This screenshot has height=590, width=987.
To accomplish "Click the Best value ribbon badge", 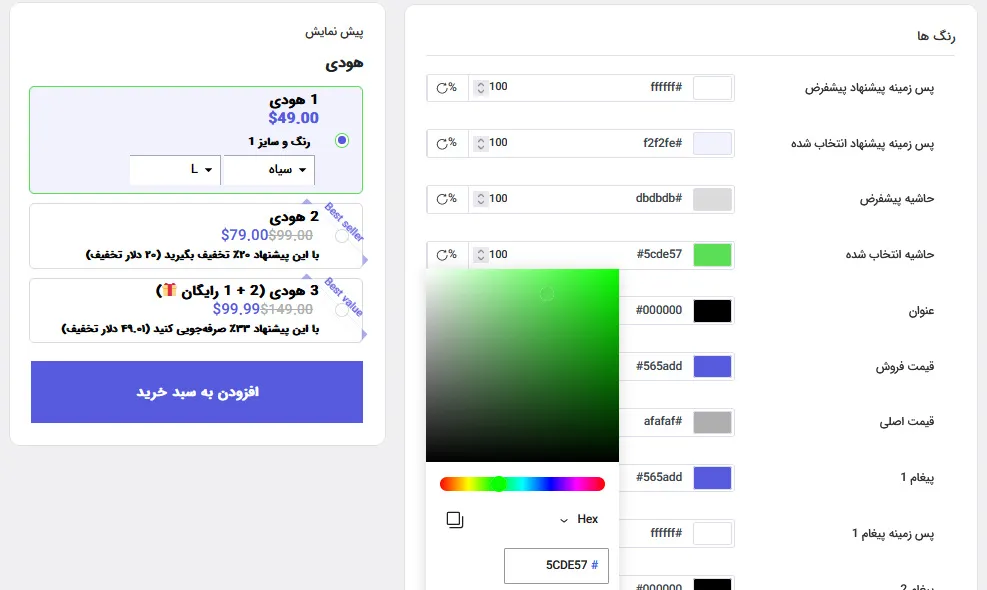I will tap(344, 297).
